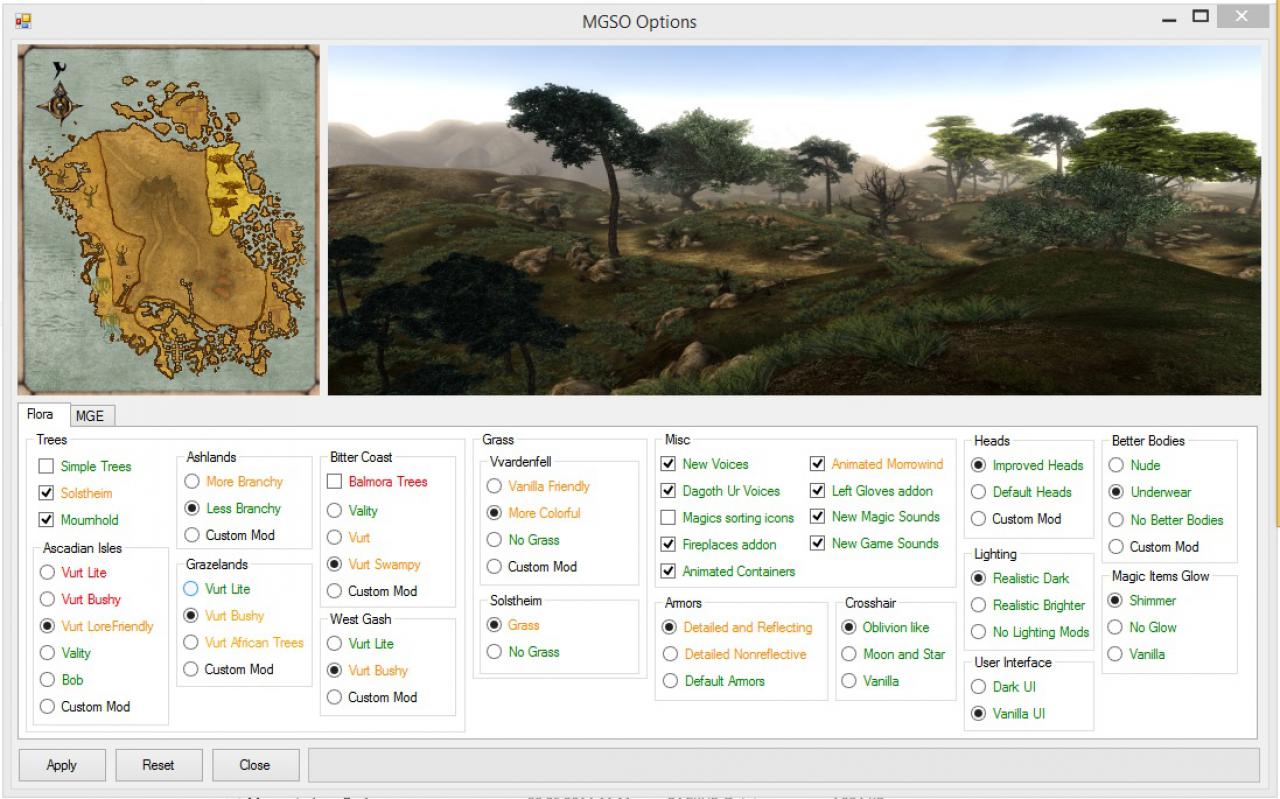Click the Apply button
1280x799 pixels.
tap(62, 765)
